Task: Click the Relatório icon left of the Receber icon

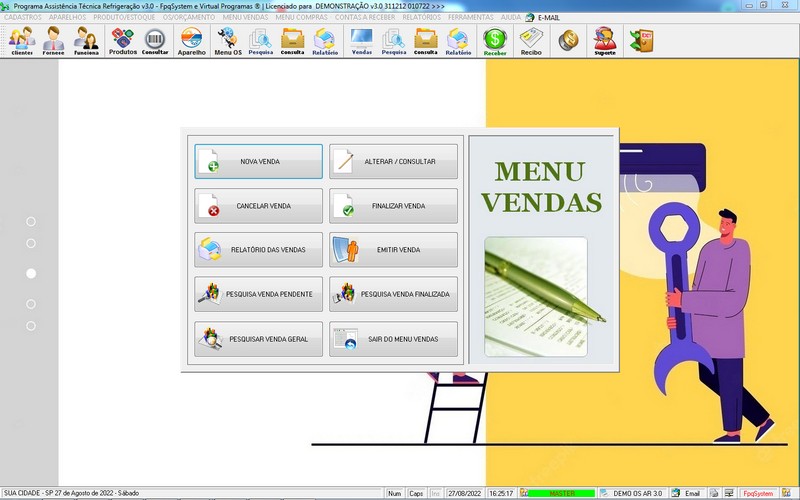Action: (x=458, y=41)
